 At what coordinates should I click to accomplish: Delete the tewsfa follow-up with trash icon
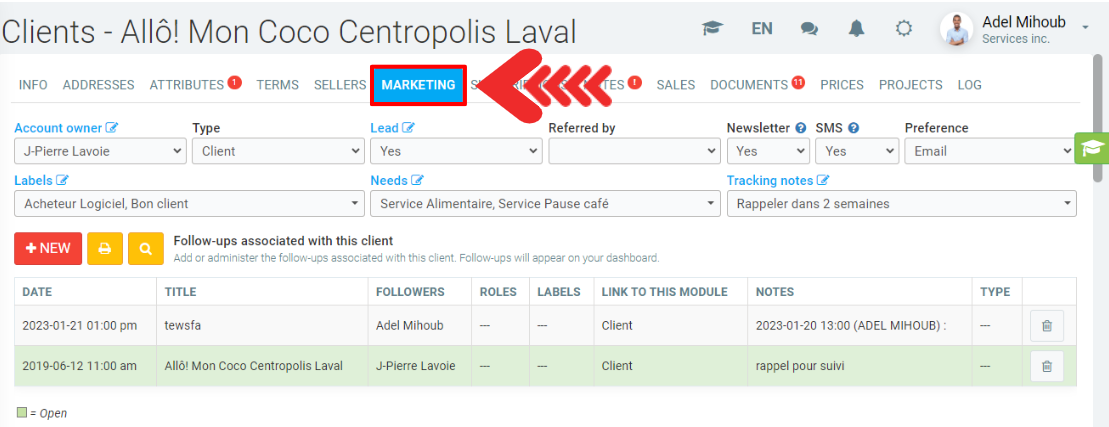[1046, 326]
